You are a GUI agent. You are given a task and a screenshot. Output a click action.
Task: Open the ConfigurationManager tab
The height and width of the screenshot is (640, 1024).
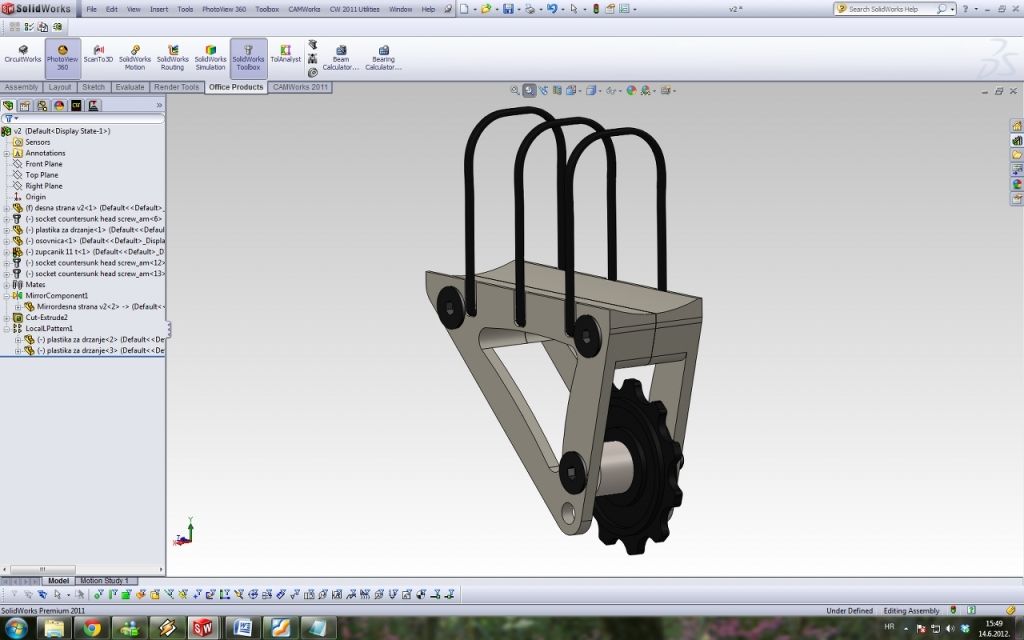pos(42,105)
